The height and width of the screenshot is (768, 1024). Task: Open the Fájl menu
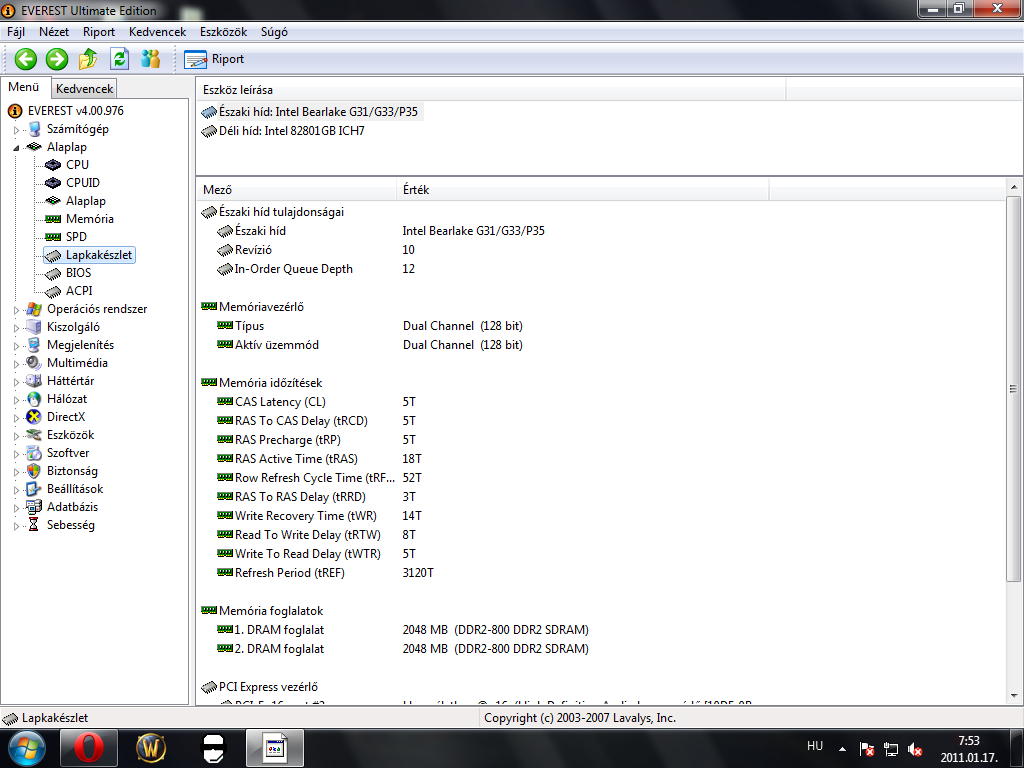click(x=16, y=32)
